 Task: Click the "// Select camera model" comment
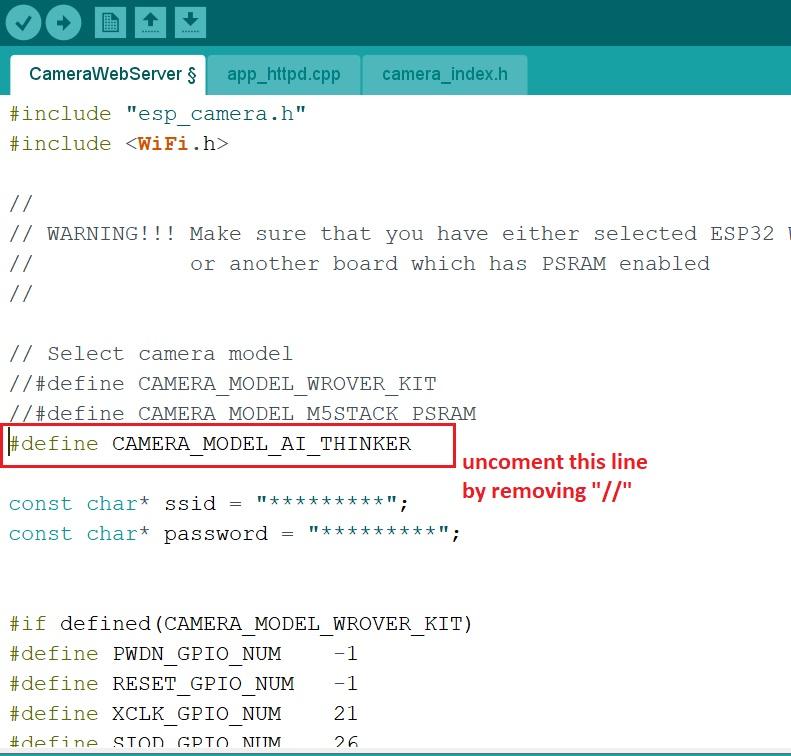150,354
